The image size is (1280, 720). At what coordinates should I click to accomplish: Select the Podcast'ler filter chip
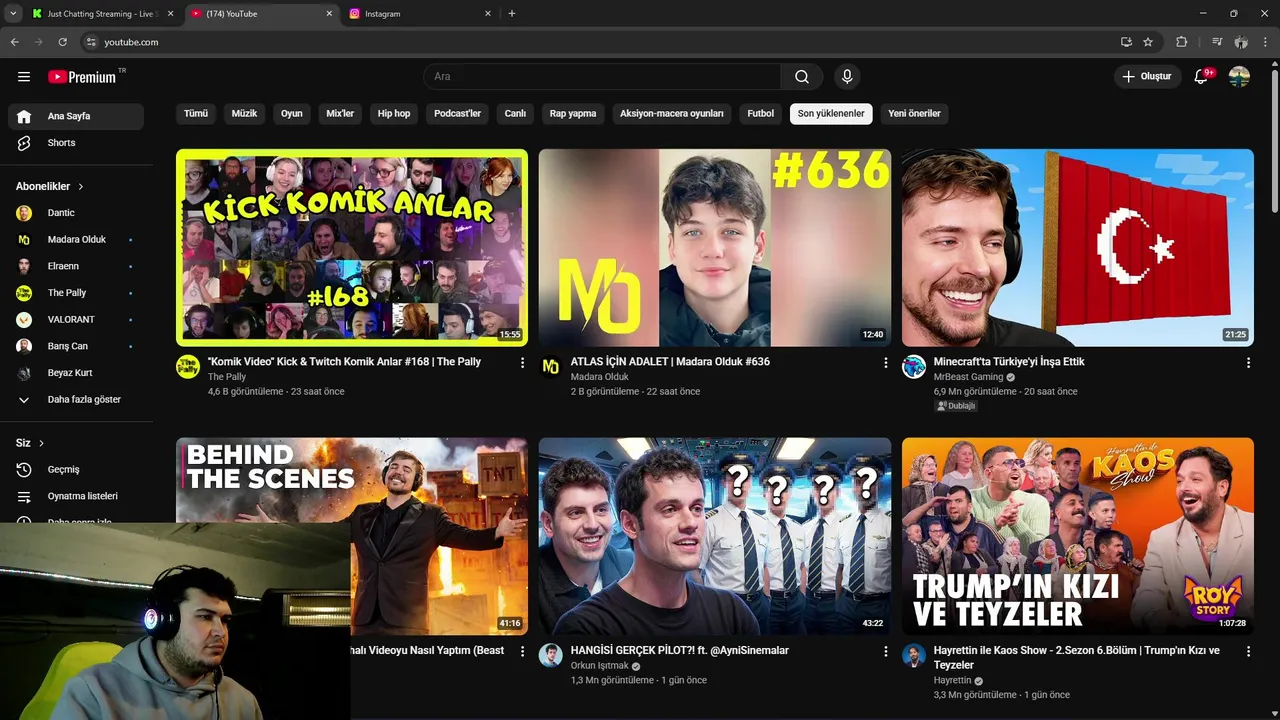point(457,114)
